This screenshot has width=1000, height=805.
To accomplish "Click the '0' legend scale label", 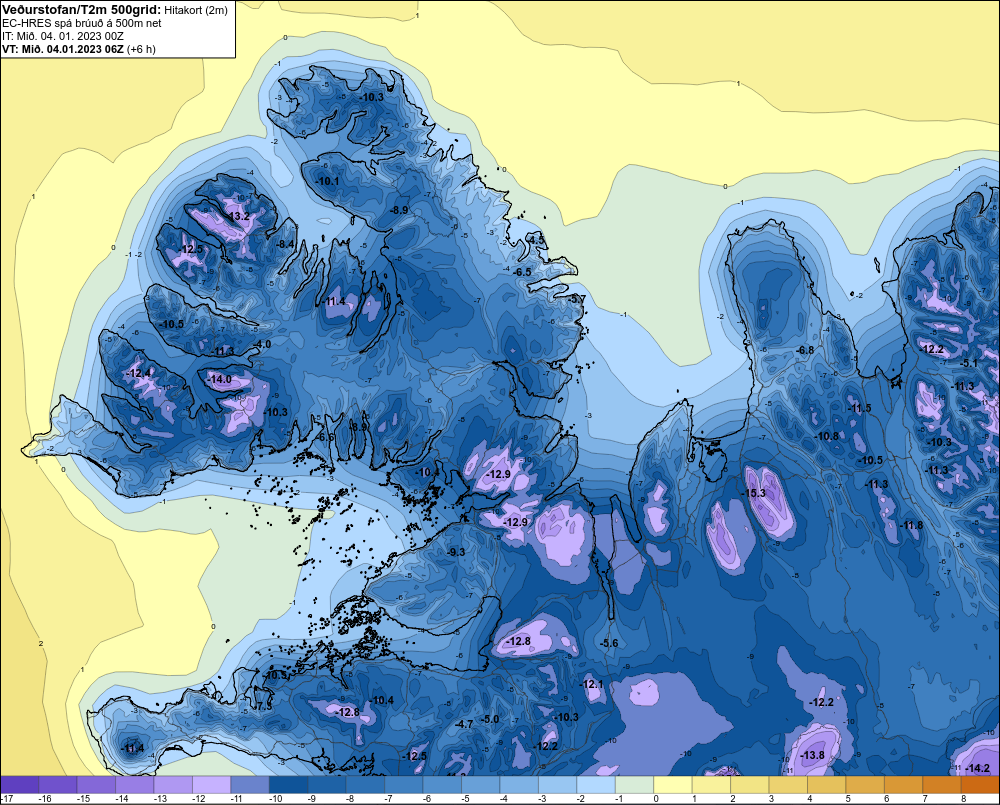I will (x=656, y=799).
